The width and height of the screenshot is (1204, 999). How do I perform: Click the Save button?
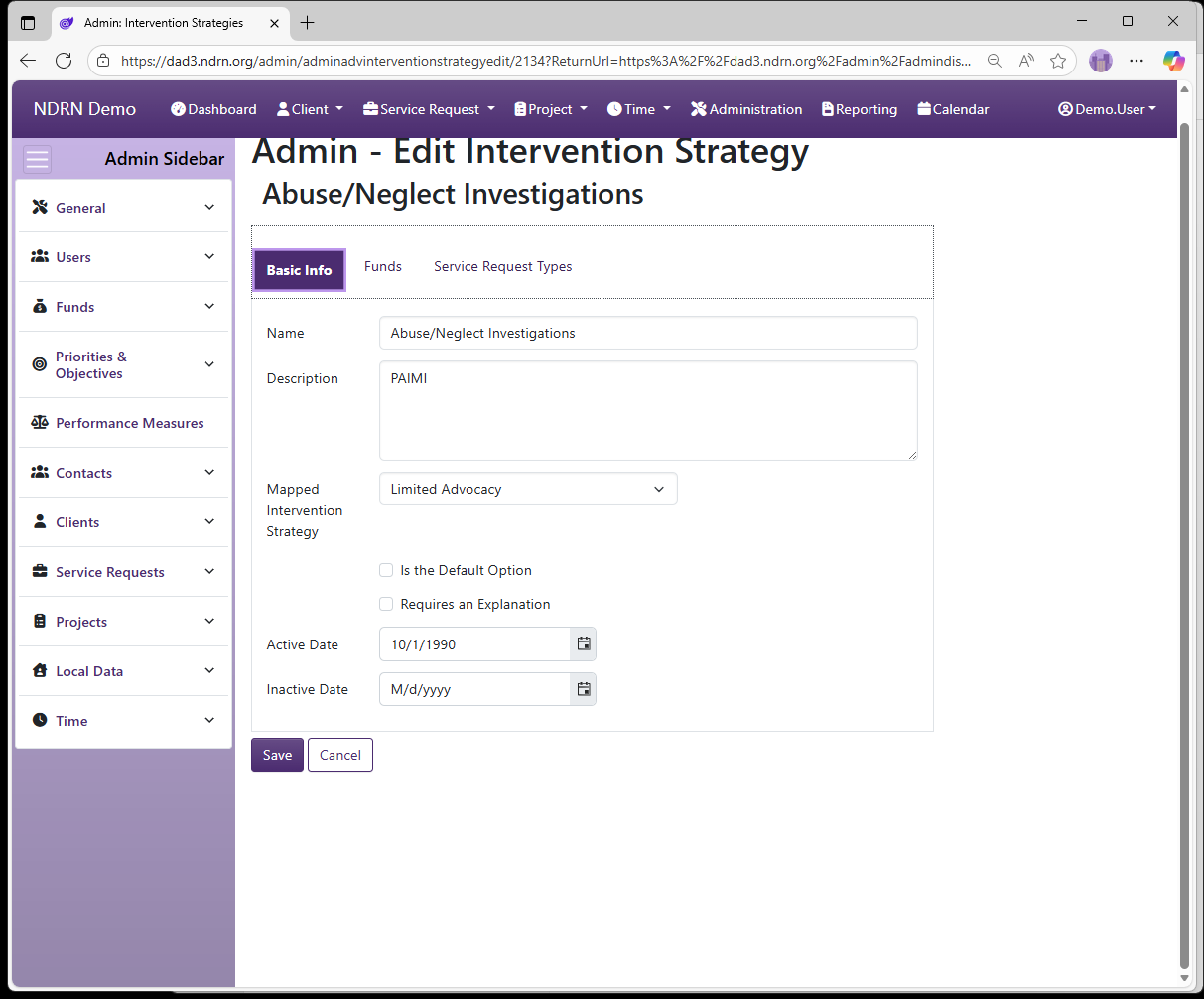pos(277,755)
